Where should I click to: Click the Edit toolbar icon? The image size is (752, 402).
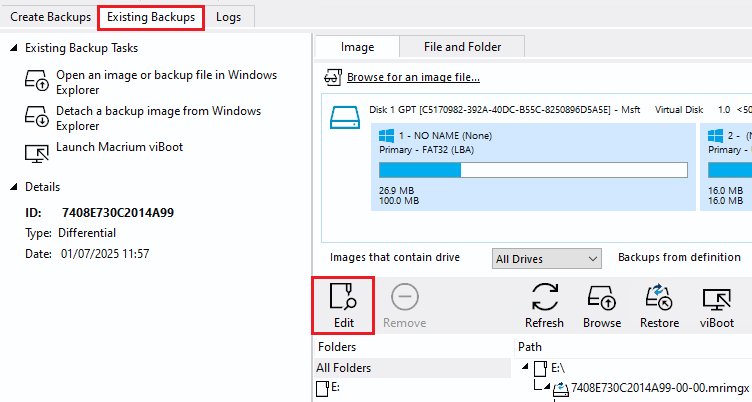[343, 305]
